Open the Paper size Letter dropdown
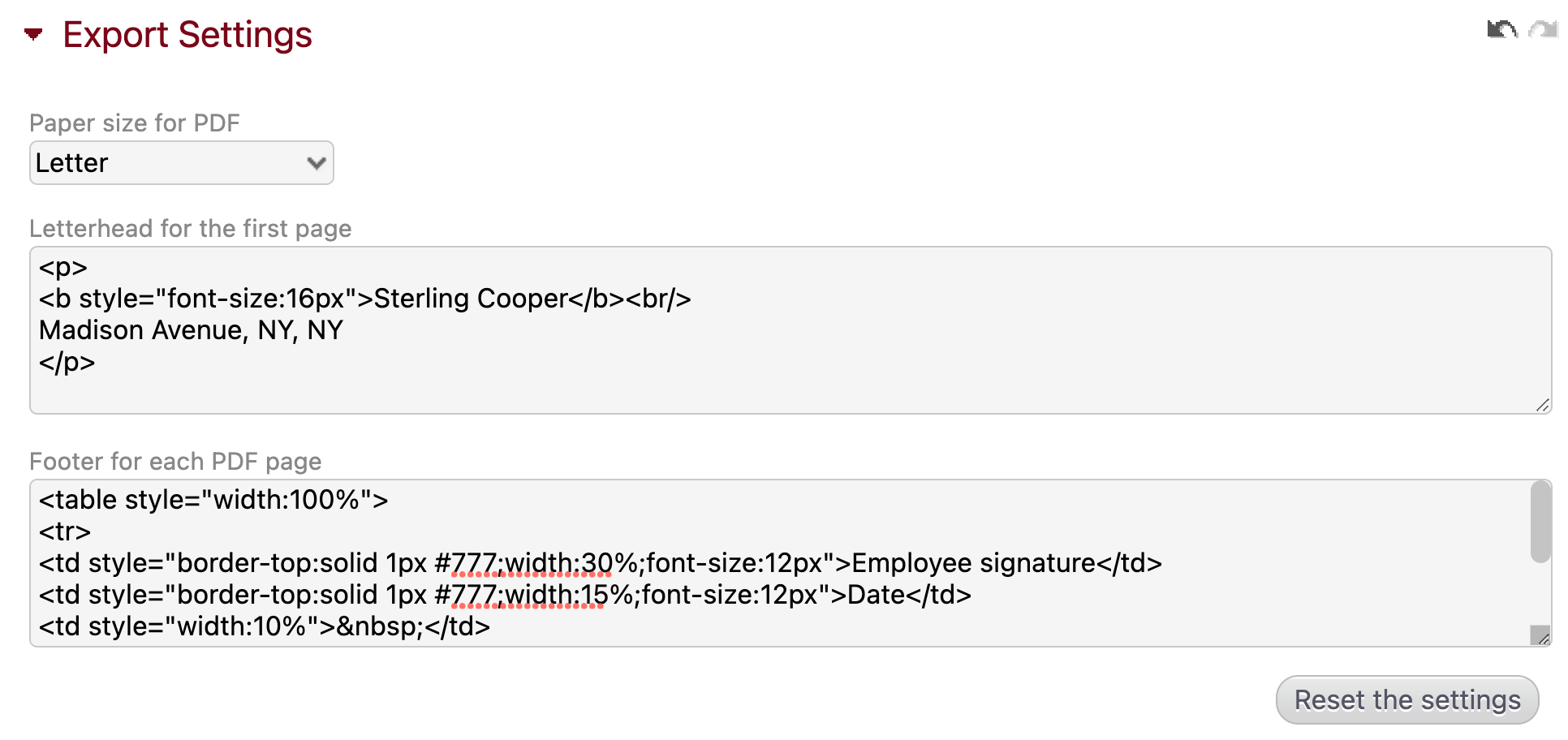 pyautogui.click(x=182, y=163)
